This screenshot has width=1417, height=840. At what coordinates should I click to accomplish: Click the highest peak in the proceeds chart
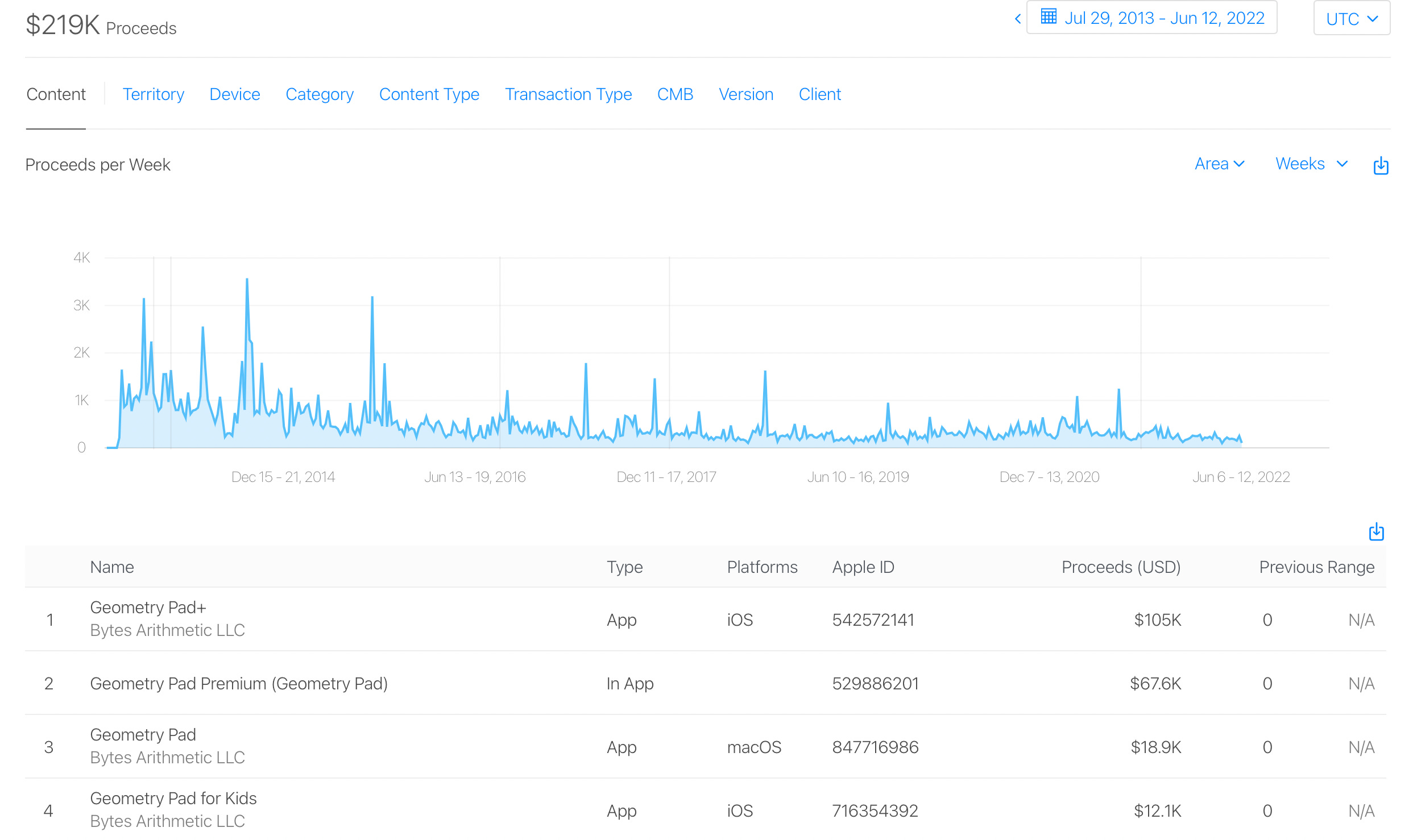(247, 280)
